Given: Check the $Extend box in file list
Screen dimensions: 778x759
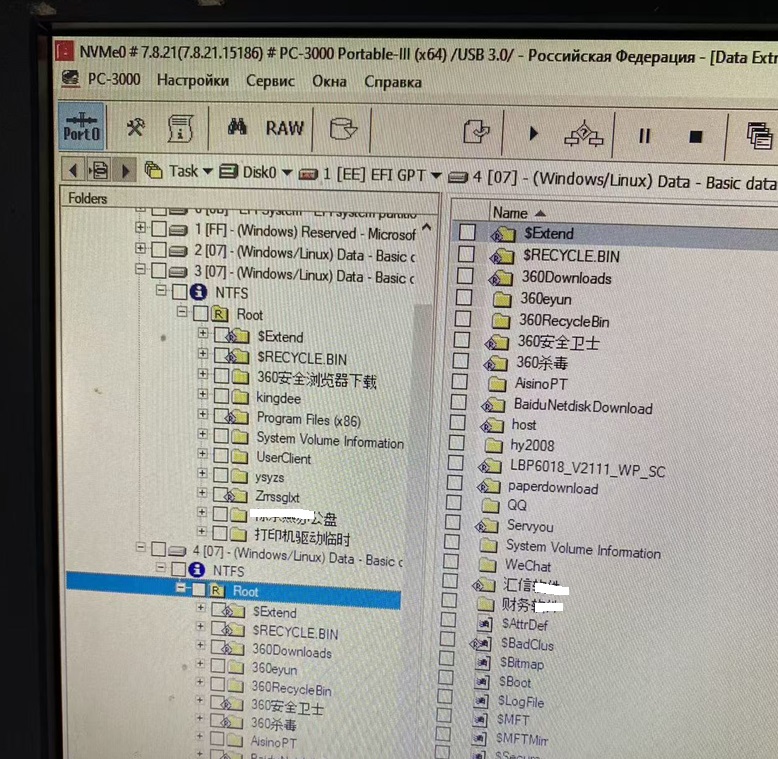Looking at the screenshot, I should click(x=467, y=232).
